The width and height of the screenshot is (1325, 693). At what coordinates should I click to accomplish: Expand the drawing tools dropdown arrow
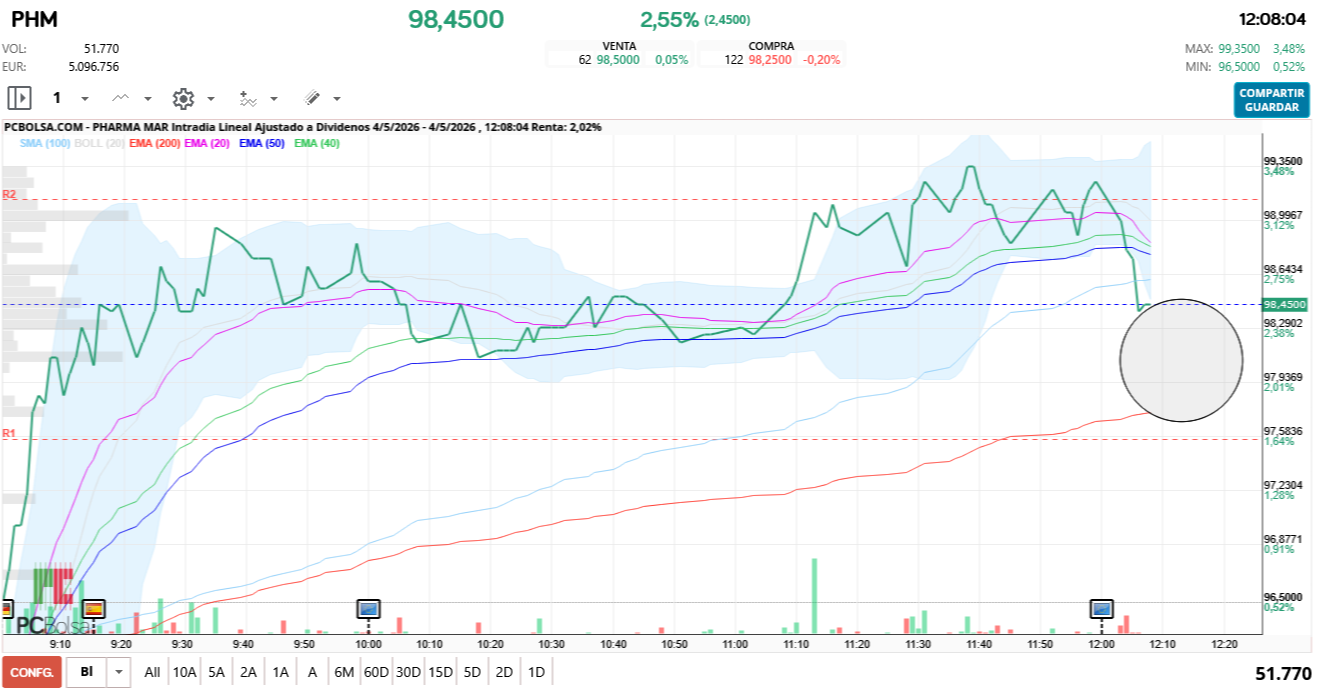tap(337, 99)
